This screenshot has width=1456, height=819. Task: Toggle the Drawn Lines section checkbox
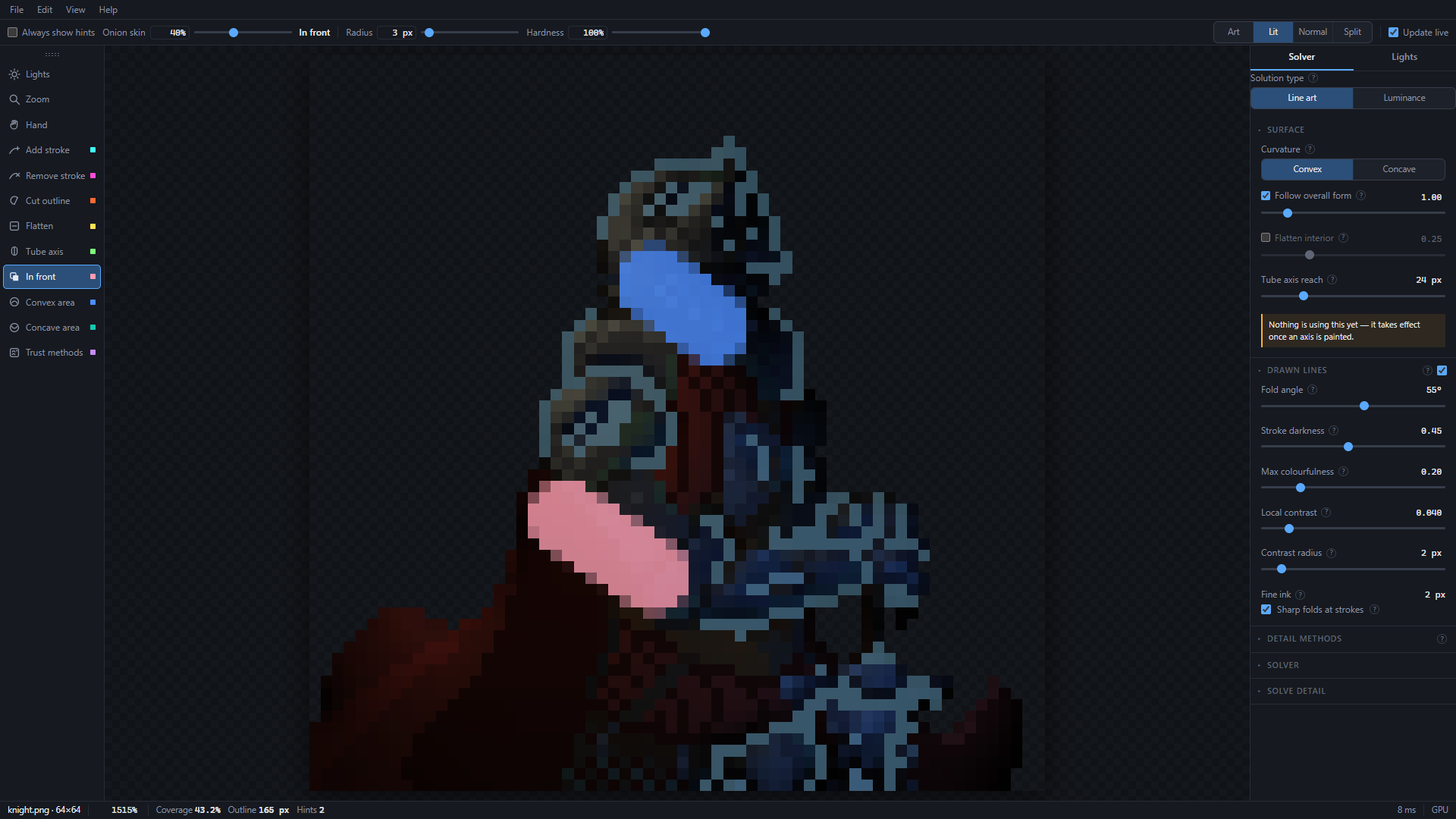click(x=1442, y=370)
